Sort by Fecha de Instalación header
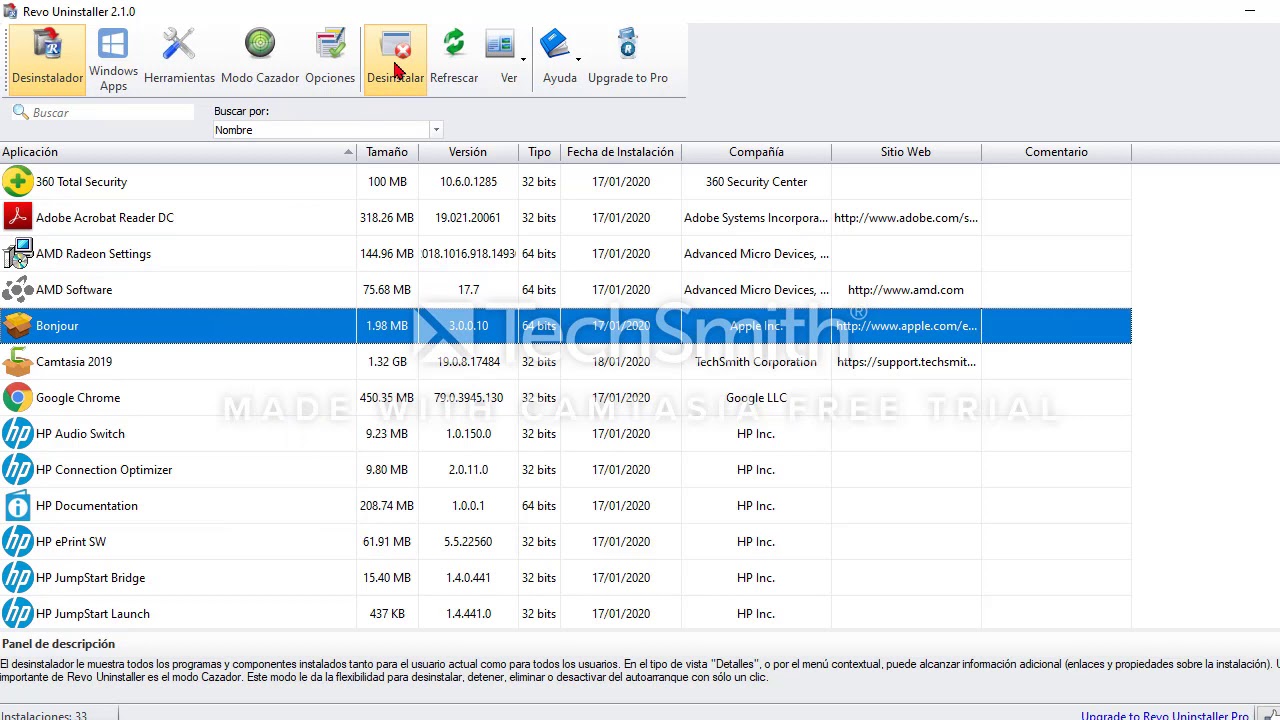The width and height of the screenshot is (1280, 720). coord(620,152)
